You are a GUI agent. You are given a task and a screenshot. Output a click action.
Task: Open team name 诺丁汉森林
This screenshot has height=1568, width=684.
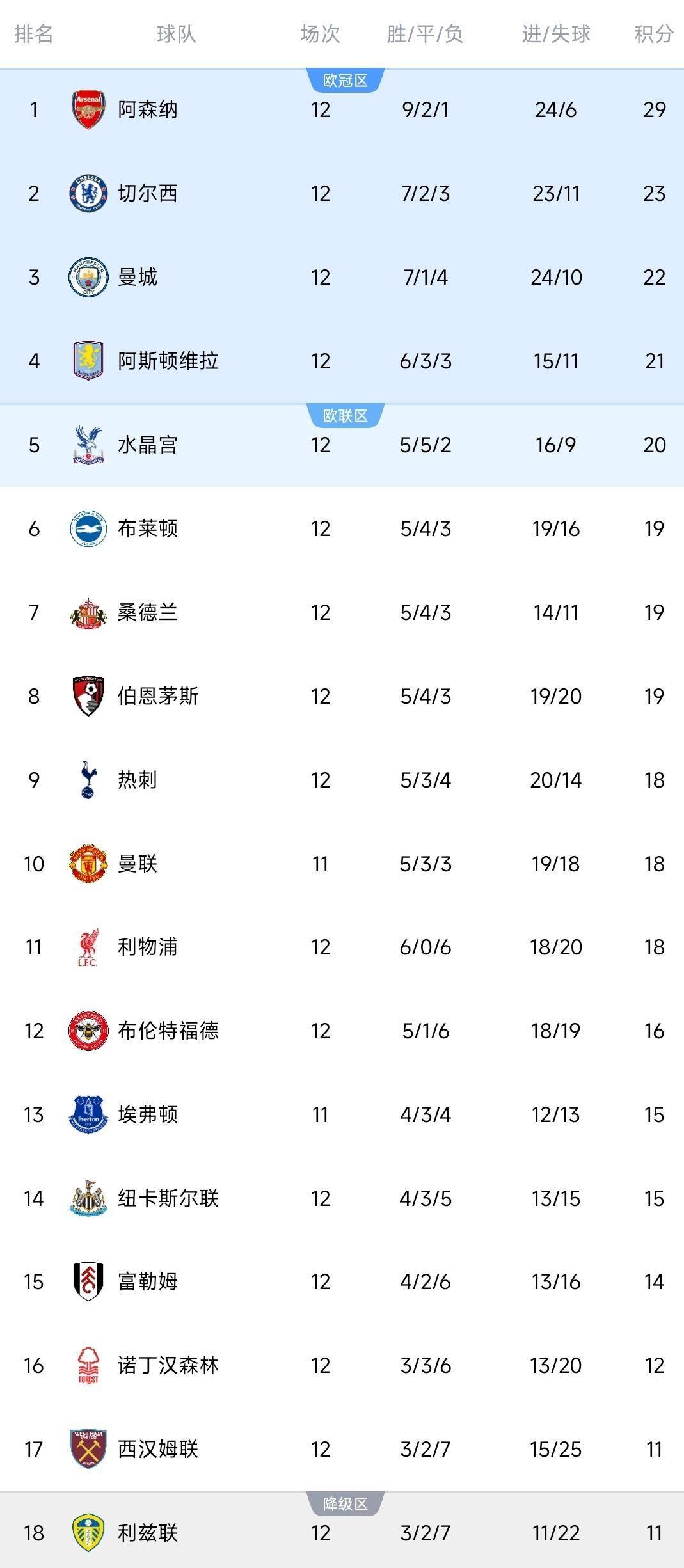168,1365
